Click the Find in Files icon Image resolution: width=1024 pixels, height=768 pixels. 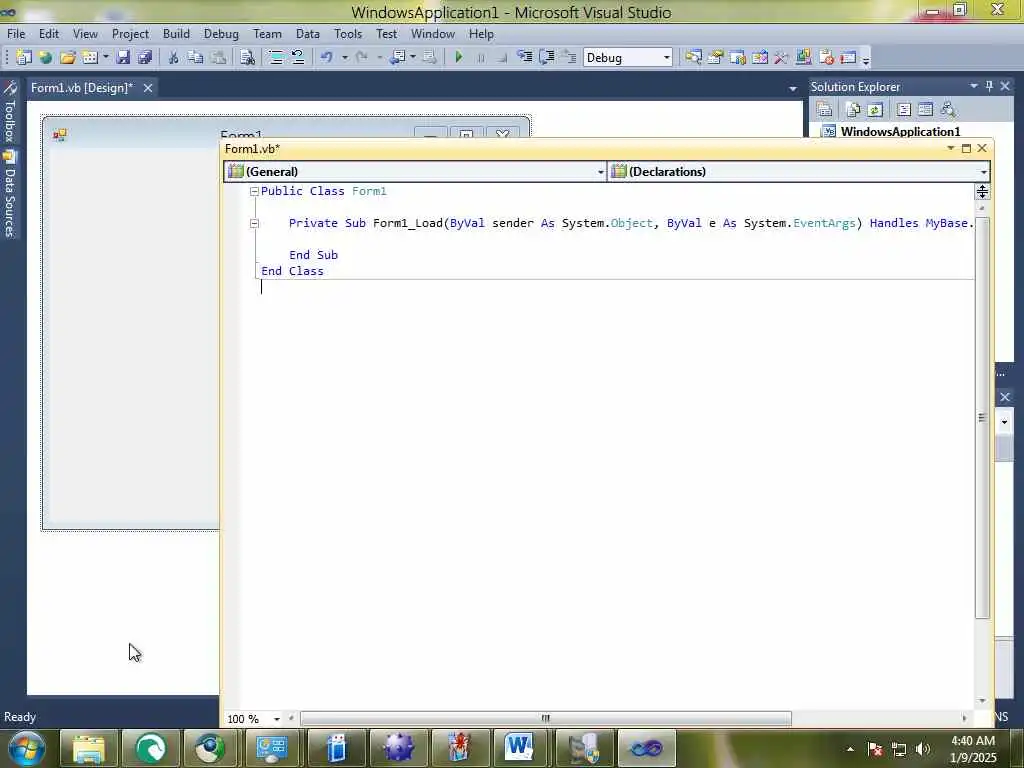[x=247, y=57]
